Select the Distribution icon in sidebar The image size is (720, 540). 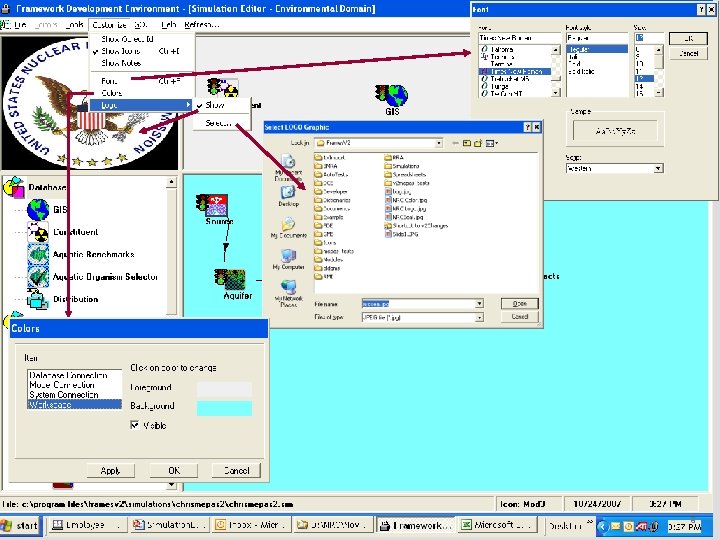tap(38, 299)
